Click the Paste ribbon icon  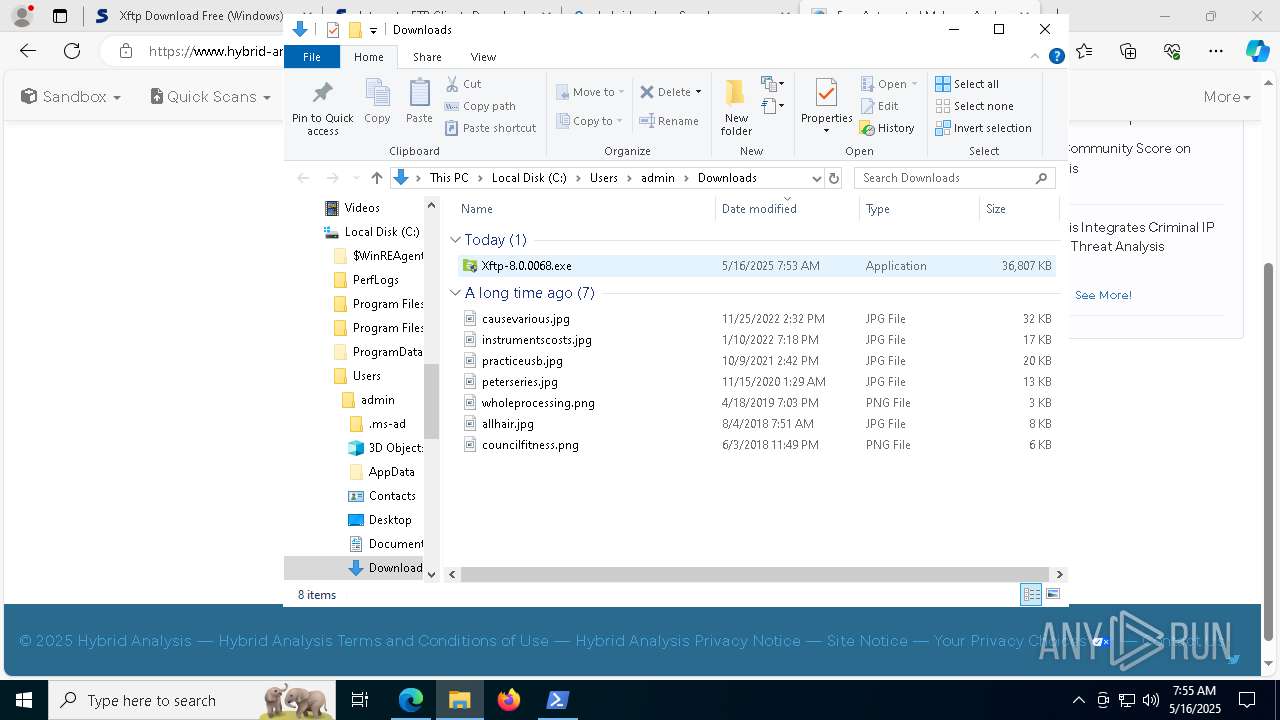point(419,102)
